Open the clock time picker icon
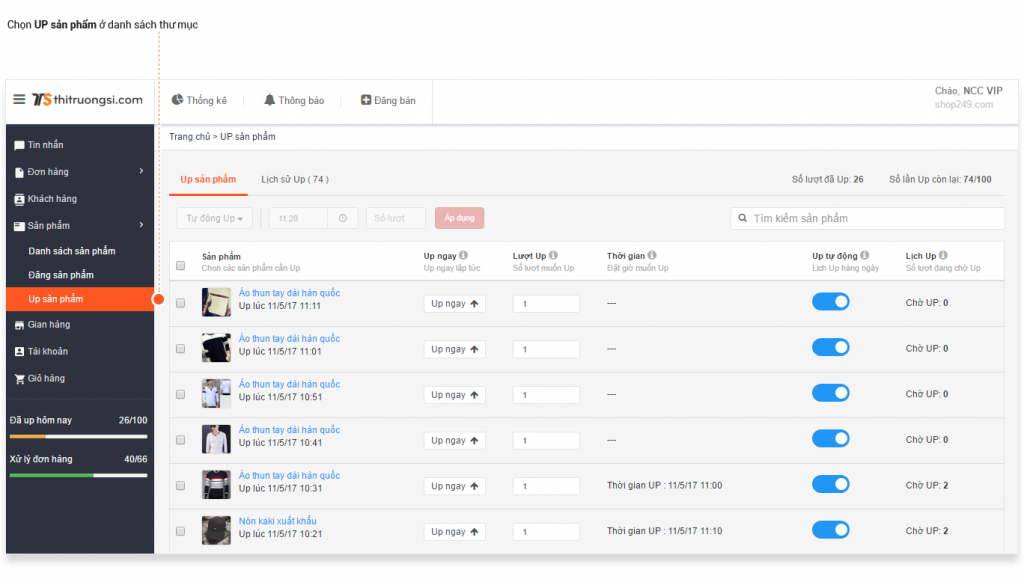The width and height of the screenshot is (1024, 585). tap(343, 218)
